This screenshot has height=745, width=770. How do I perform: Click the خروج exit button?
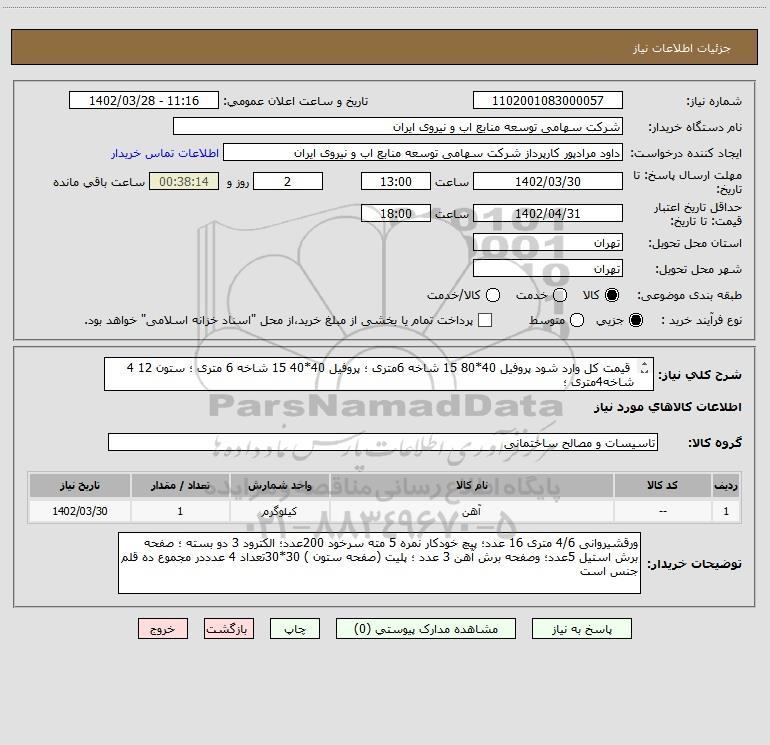click(x=163, y=629)
